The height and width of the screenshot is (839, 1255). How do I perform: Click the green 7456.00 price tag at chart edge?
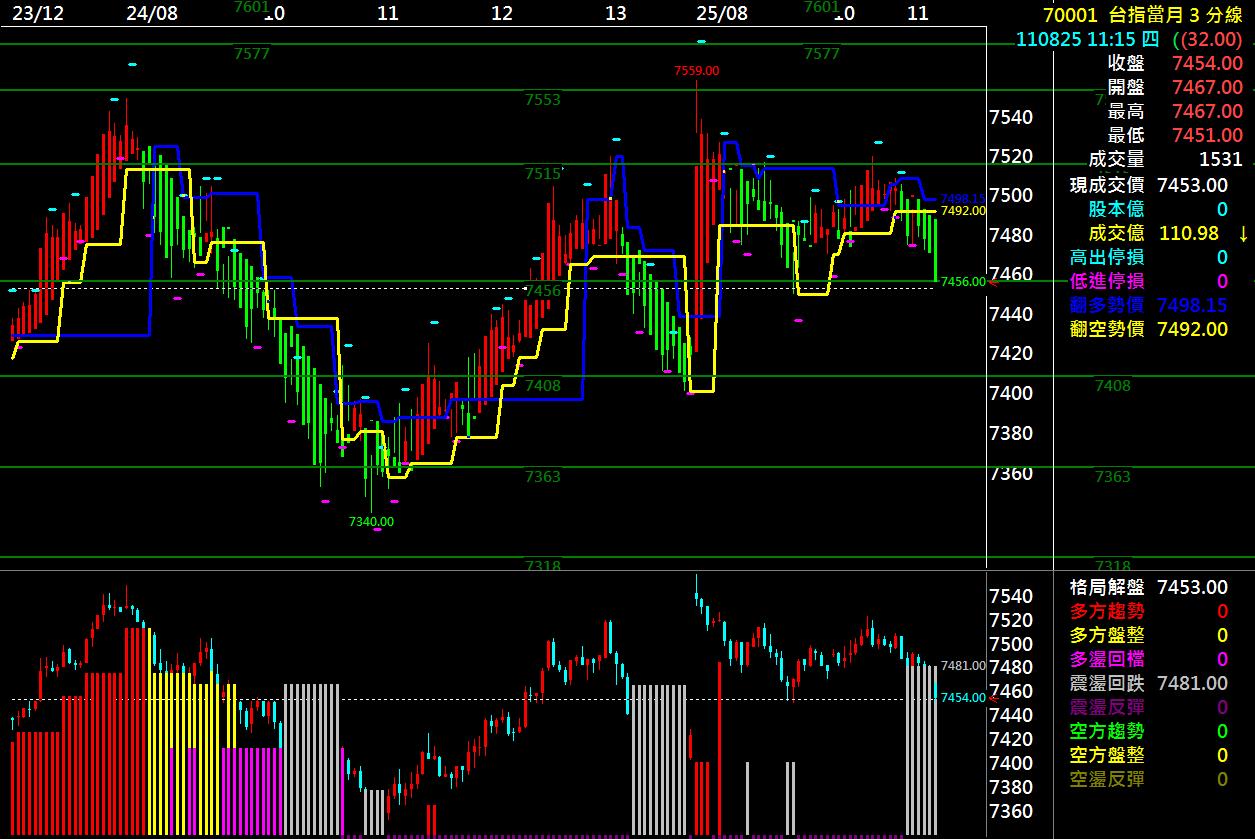pyautogui.click(x=964, y=282)
